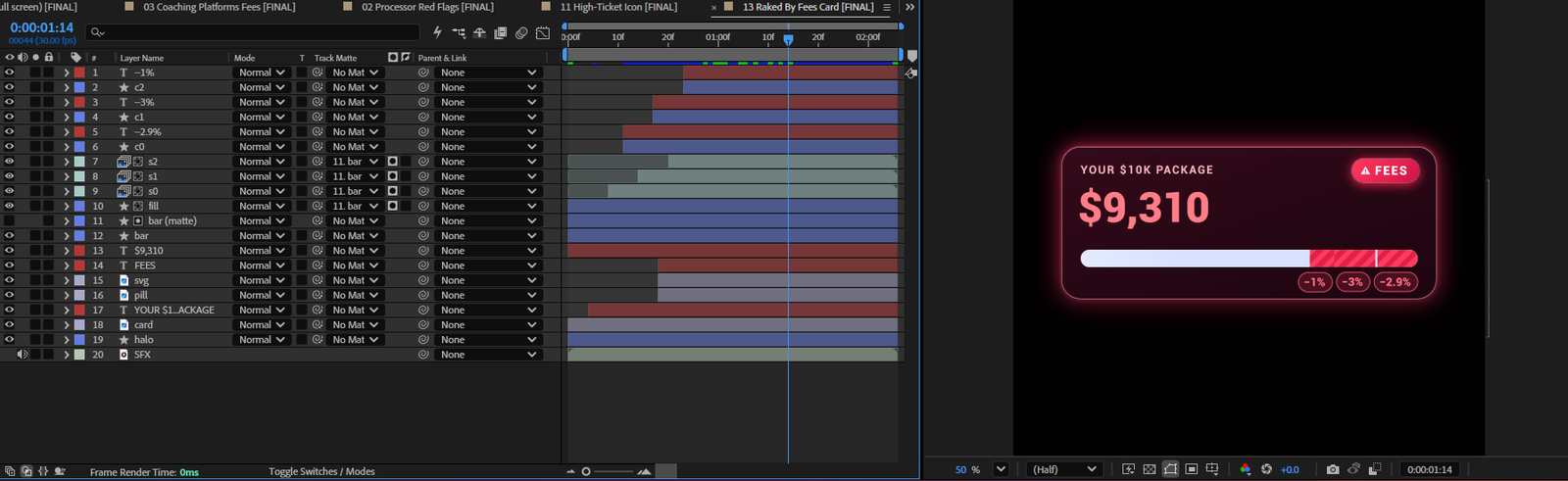
Task: Hide layer 1 named −1%
Action: [x=10, y=72]
